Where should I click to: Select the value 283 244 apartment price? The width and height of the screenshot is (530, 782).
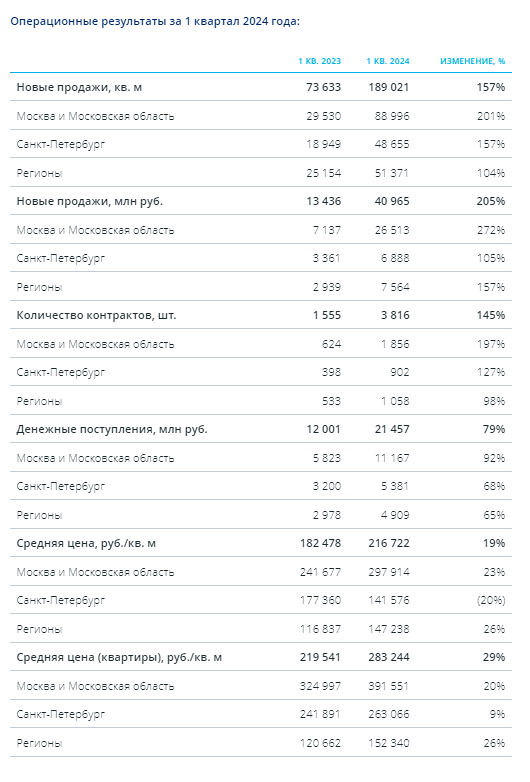click(389, 657)
